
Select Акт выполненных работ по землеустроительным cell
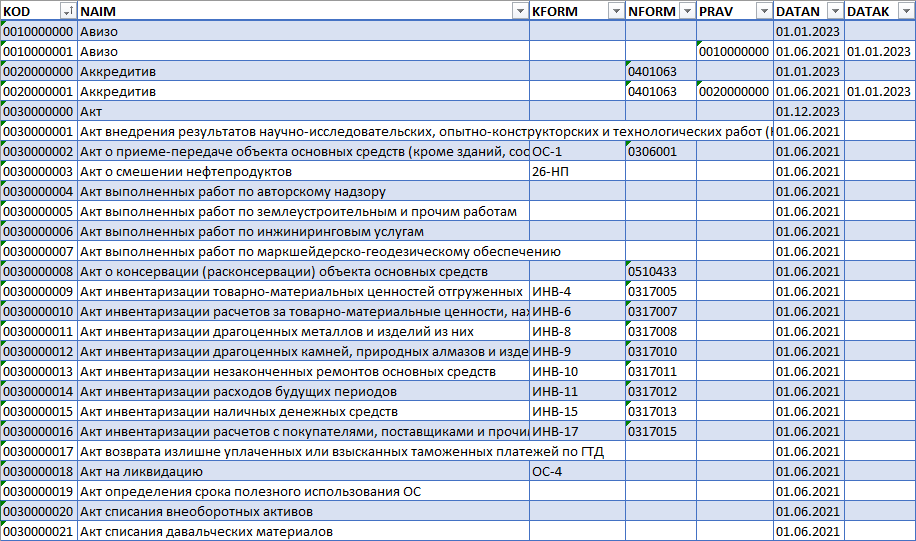click(x=303, y=211)
